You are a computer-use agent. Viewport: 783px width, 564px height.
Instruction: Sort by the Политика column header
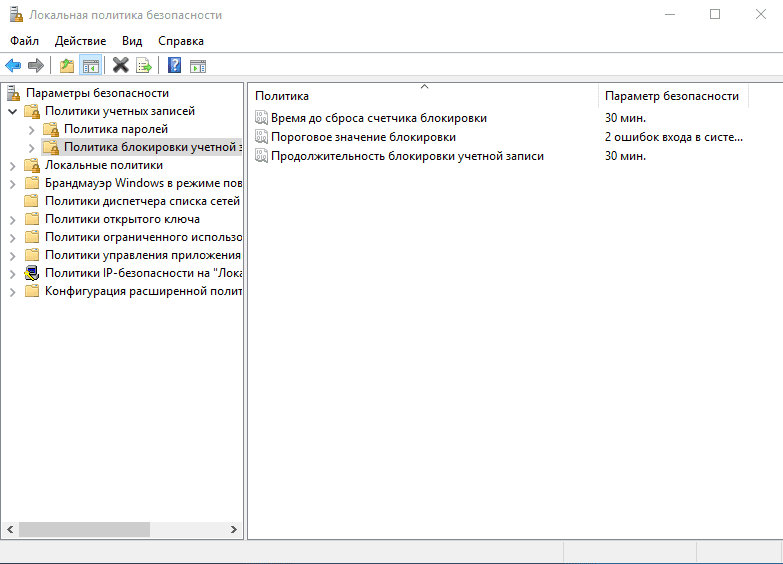pos(420,96)
